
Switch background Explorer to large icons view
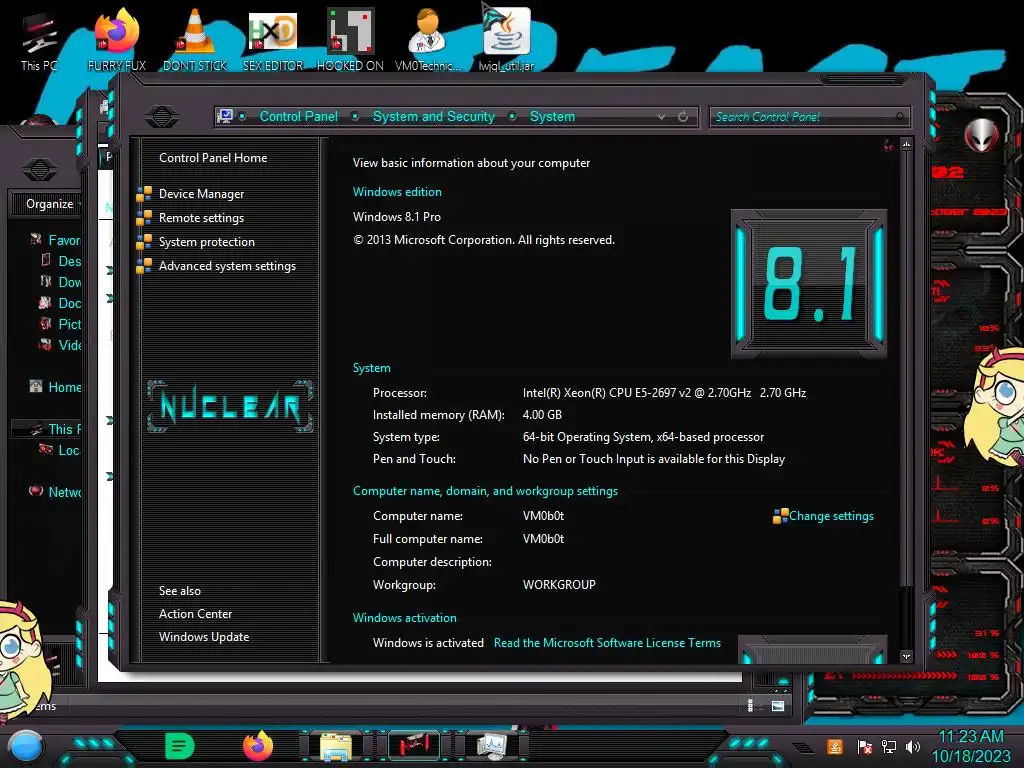click(x=778, y=706)
